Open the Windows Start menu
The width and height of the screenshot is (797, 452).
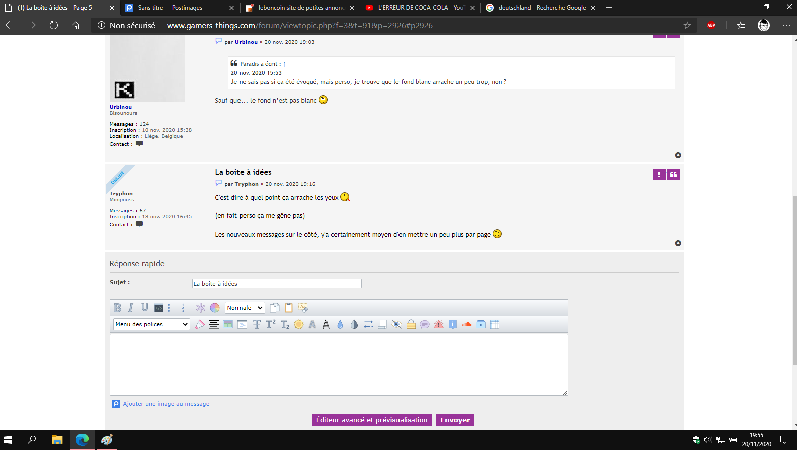pos(8,440)
